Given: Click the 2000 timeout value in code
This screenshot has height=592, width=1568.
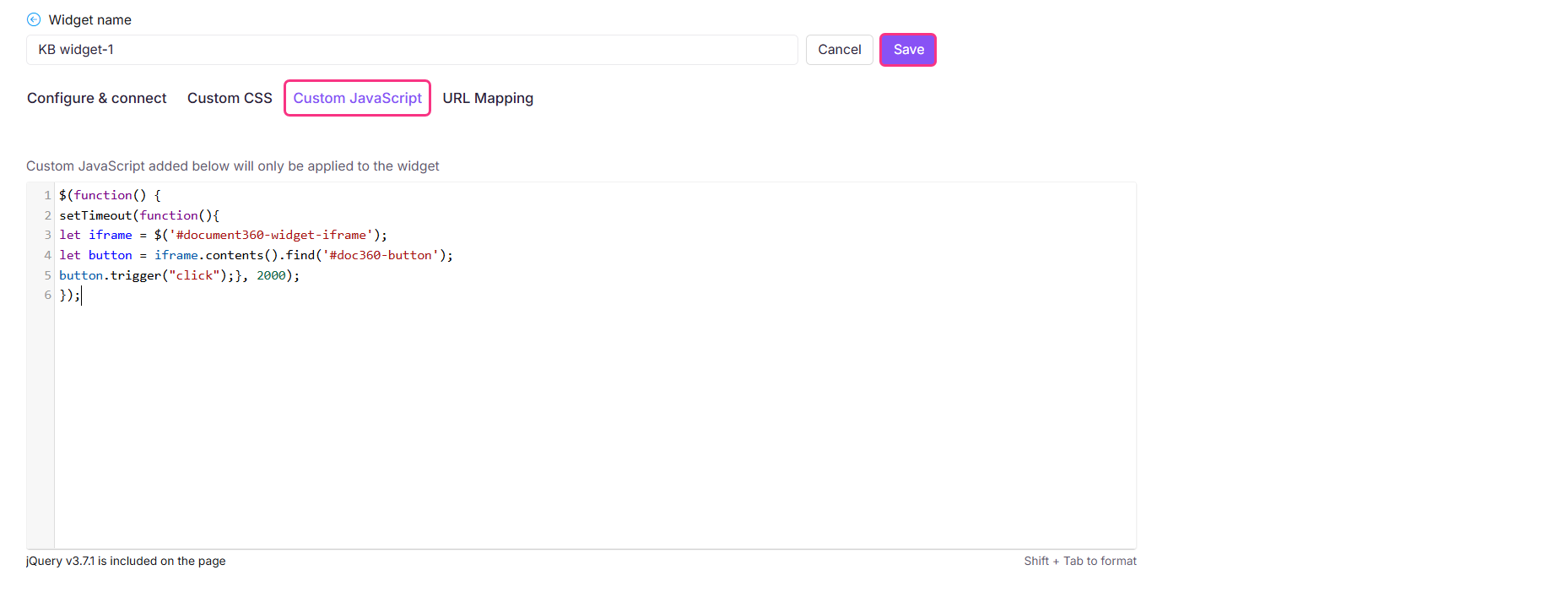Looking at the screenshot, I should click(271, 275).
